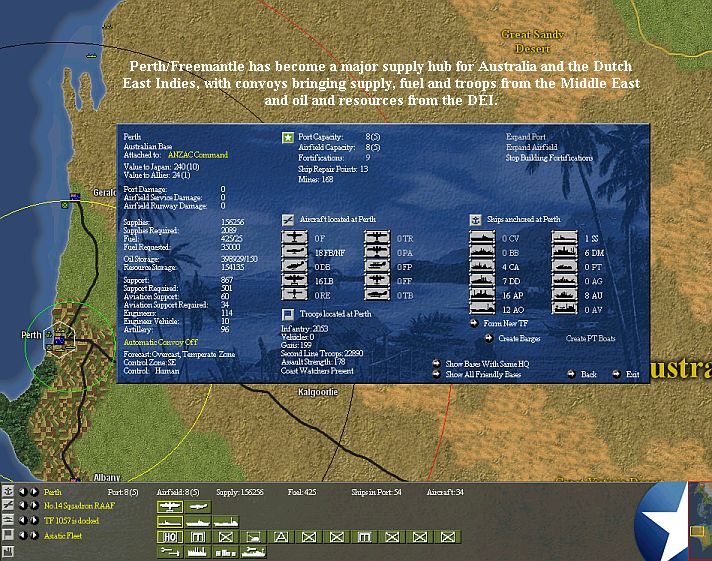Select the land units flag icon in bottom sidebar
The width and height of the screenshot is (712, 561).
pyautogui.click(x=8, y=535)
